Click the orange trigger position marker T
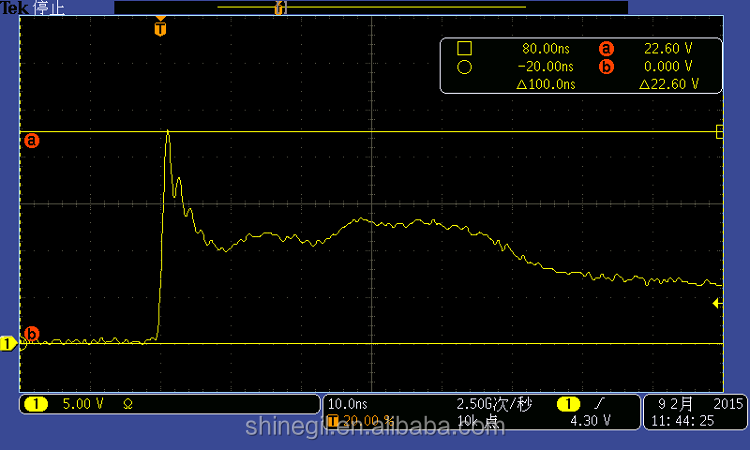This screenshot has height=450, width=750. (x=160, y=28)
